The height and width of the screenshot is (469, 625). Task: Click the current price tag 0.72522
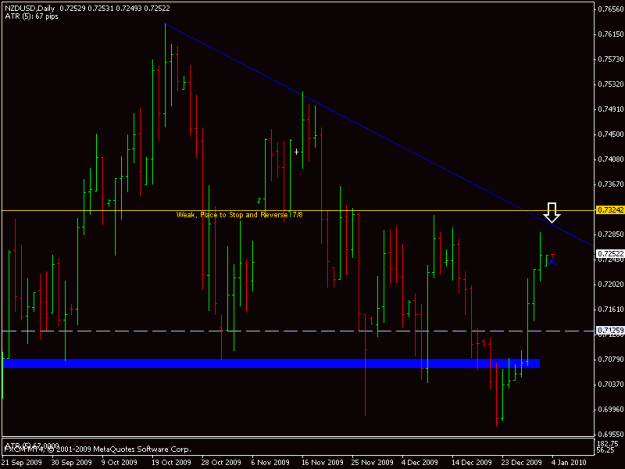[610, 253]
